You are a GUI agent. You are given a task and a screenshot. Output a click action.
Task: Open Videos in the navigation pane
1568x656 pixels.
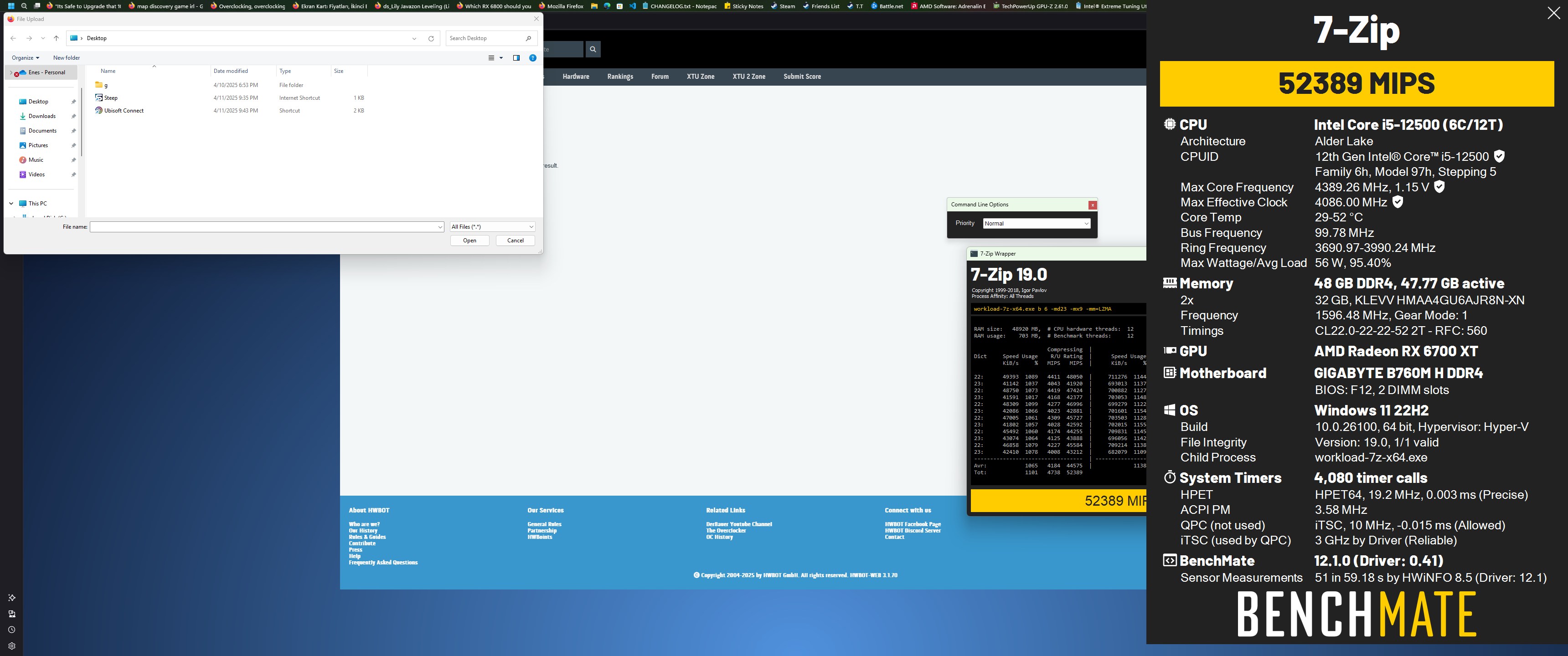click(36, 174)
